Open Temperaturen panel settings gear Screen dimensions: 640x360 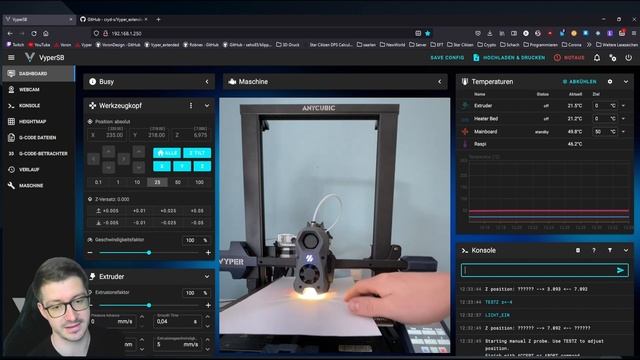[x=610, y=82]
